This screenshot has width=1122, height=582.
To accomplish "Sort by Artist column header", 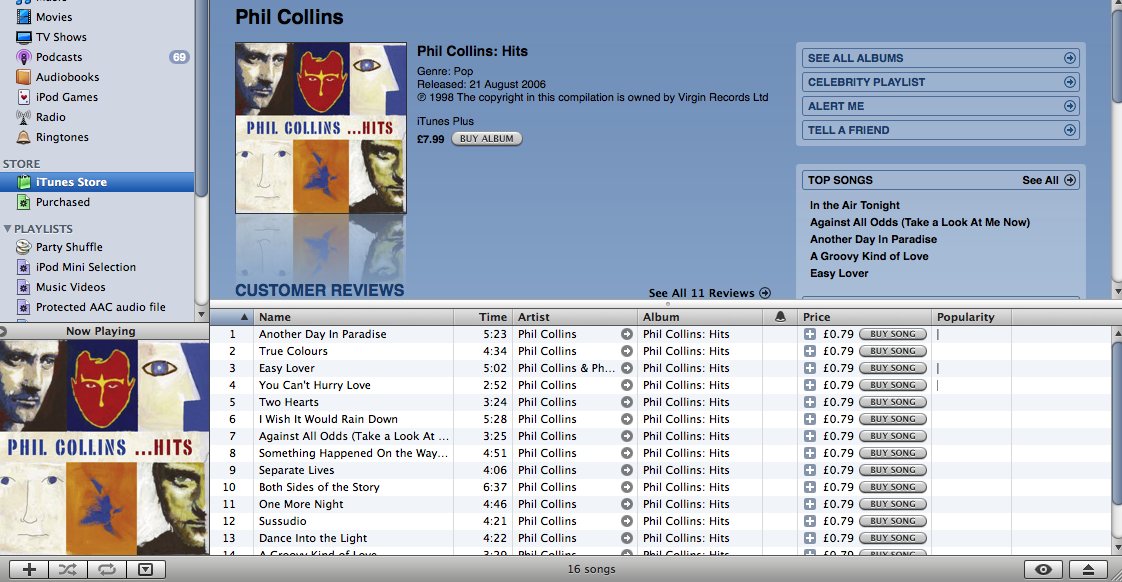I will coord(574,317).
